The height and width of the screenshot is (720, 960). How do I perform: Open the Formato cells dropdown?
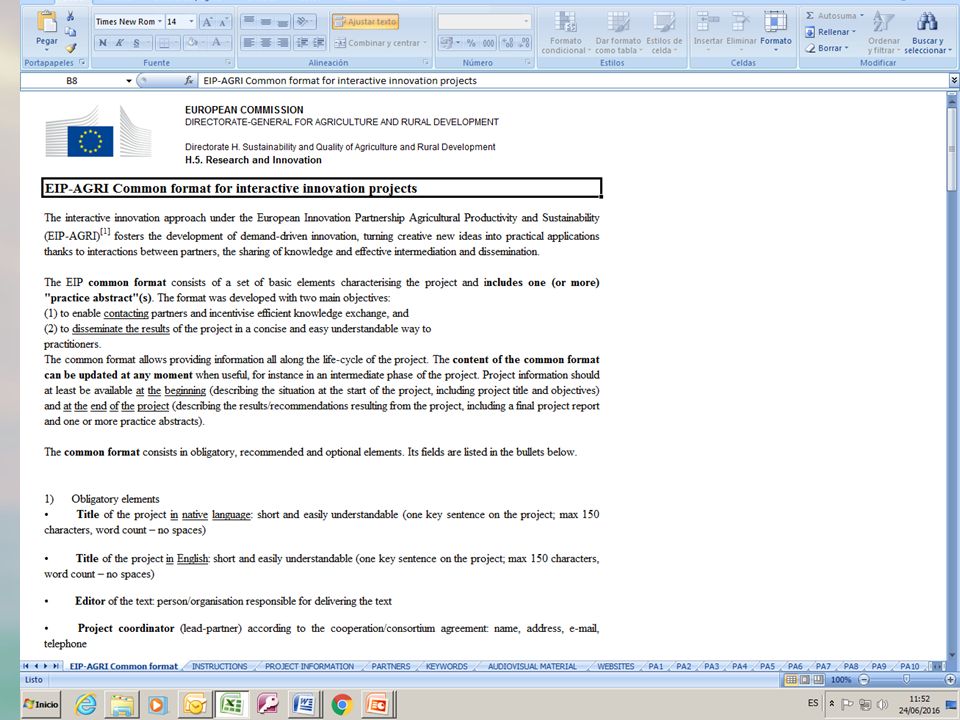click(x=776, y=31)
